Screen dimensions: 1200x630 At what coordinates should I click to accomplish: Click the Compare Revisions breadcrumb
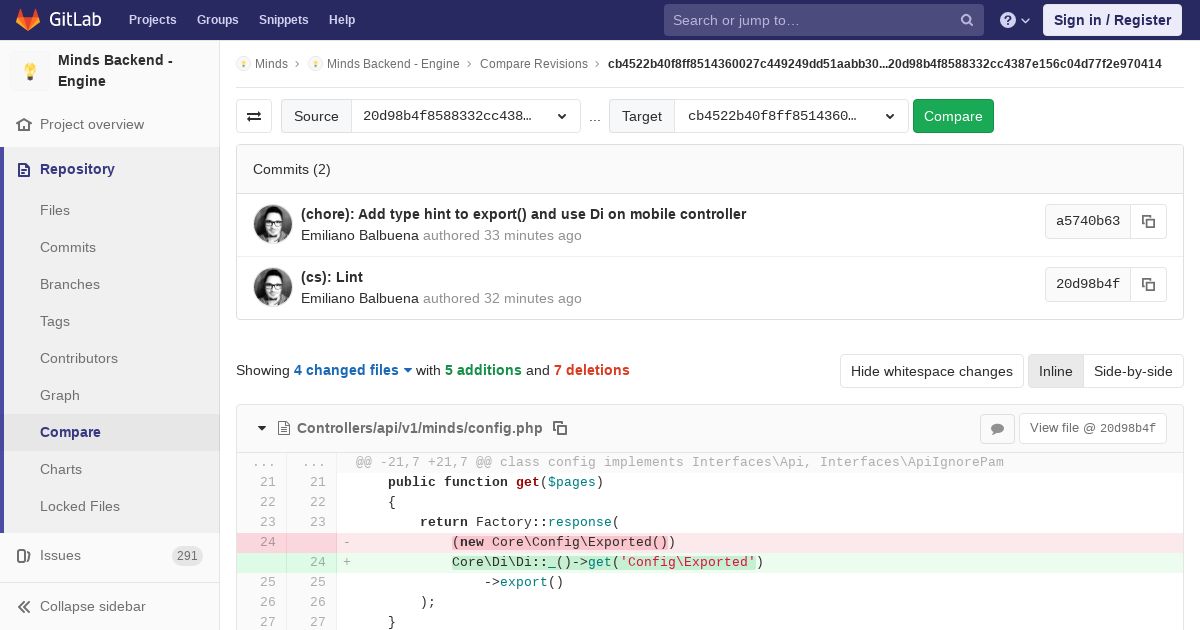pyautogui.click(x=534, y=64)
